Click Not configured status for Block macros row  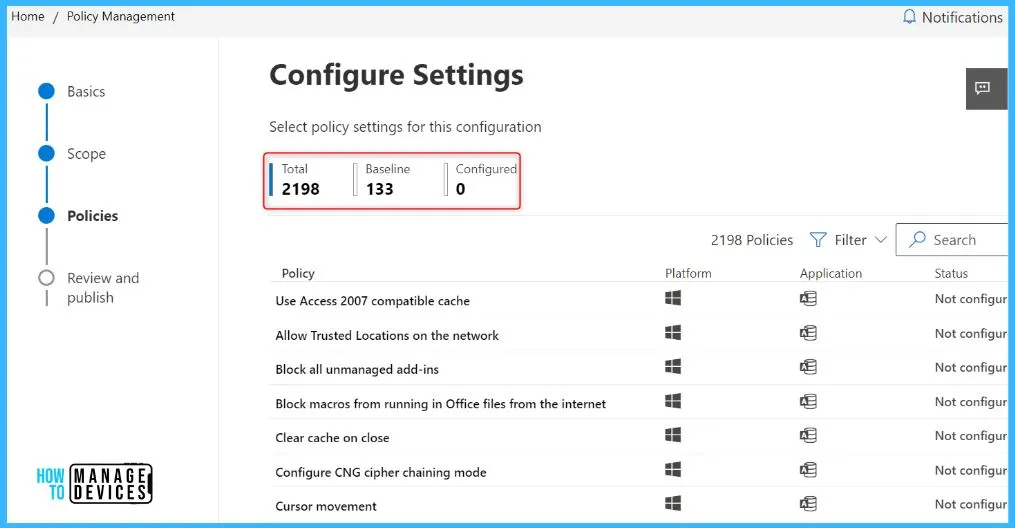971,402
